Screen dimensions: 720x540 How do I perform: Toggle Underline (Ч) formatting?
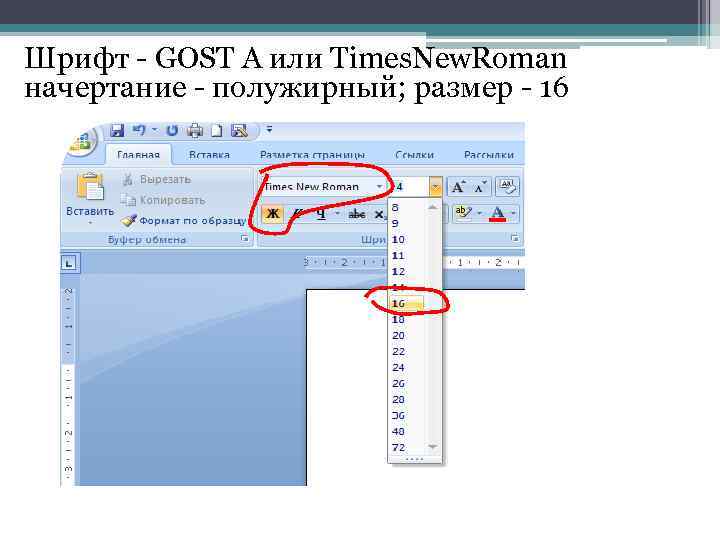321,214
